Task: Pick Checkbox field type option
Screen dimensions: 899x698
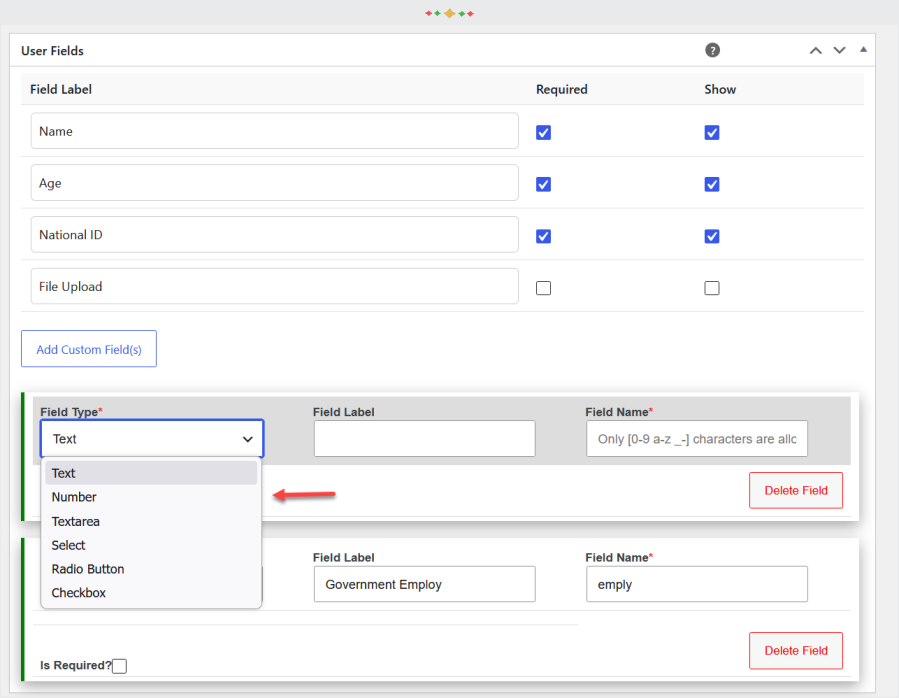Action: (x=151, y=593)
